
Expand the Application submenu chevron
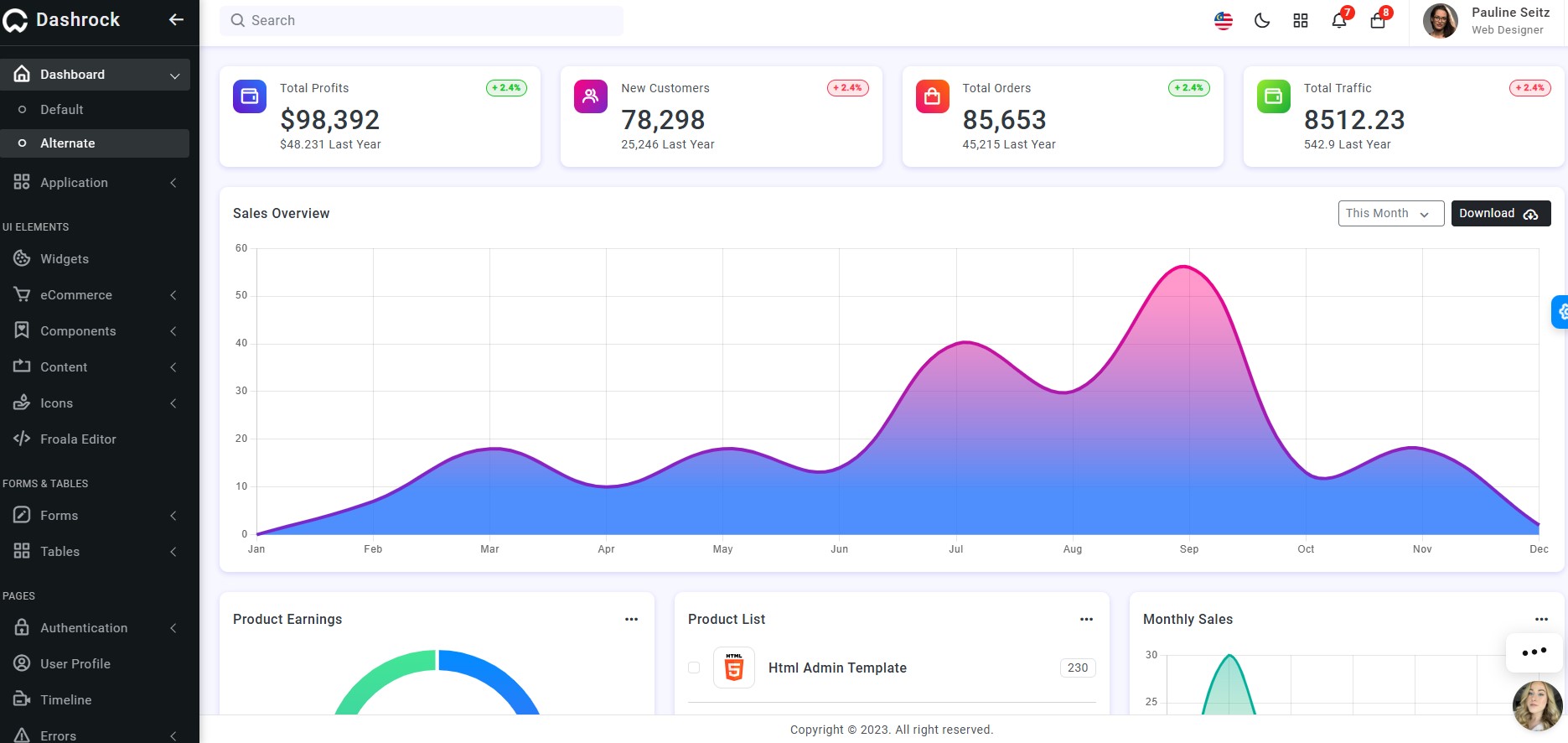point(173,183)
